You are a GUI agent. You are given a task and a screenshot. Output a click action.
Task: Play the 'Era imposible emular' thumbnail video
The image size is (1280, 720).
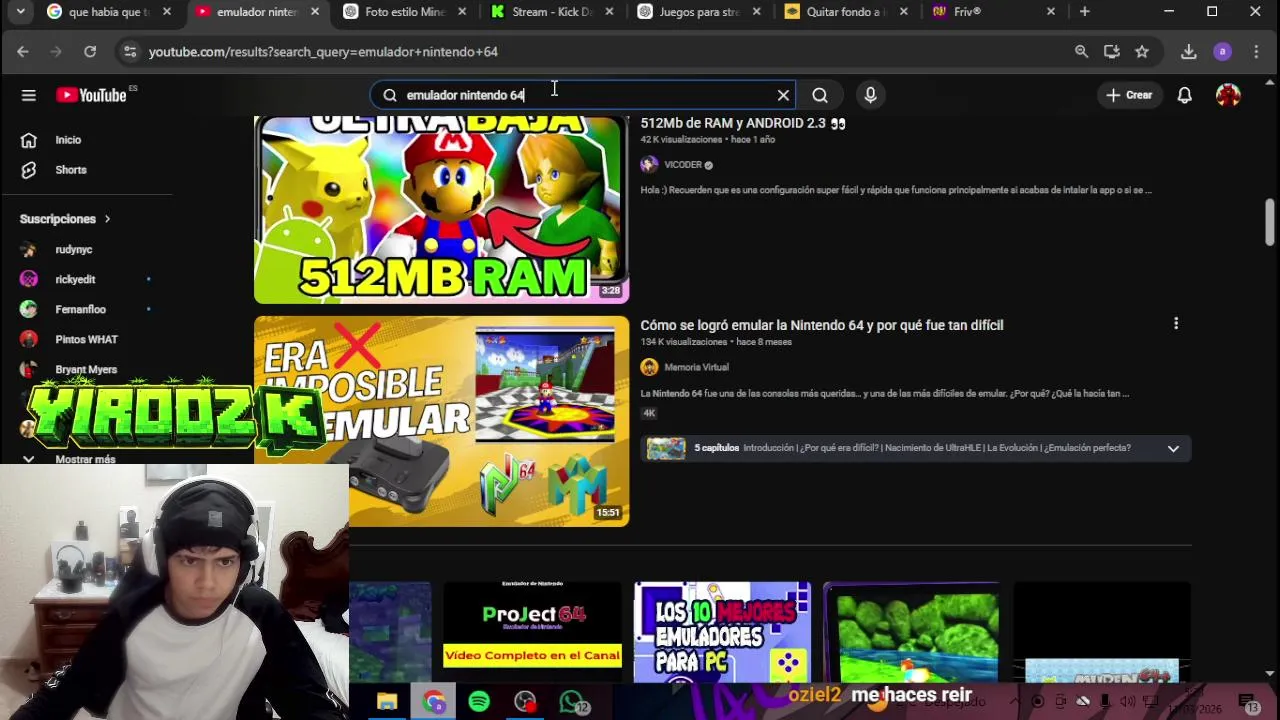441,421
